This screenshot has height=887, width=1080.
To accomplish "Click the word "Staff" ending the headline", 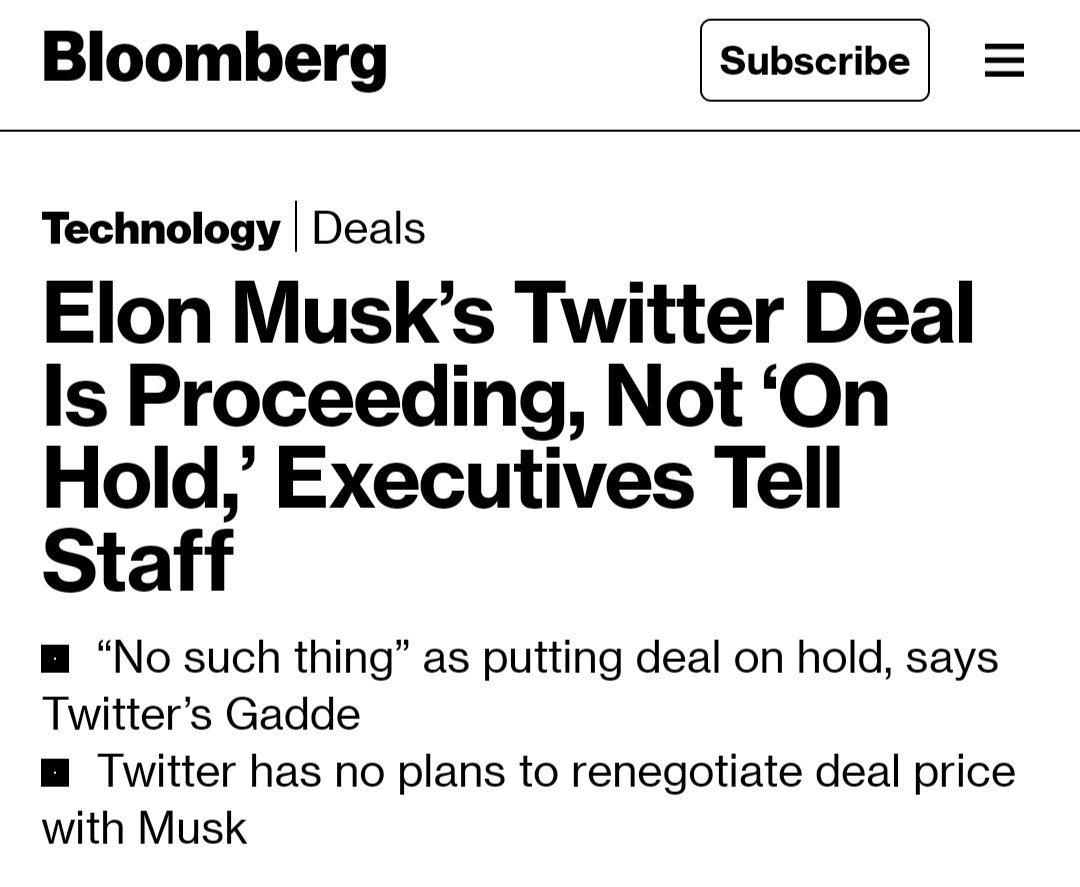I will (x=137, y=562).
